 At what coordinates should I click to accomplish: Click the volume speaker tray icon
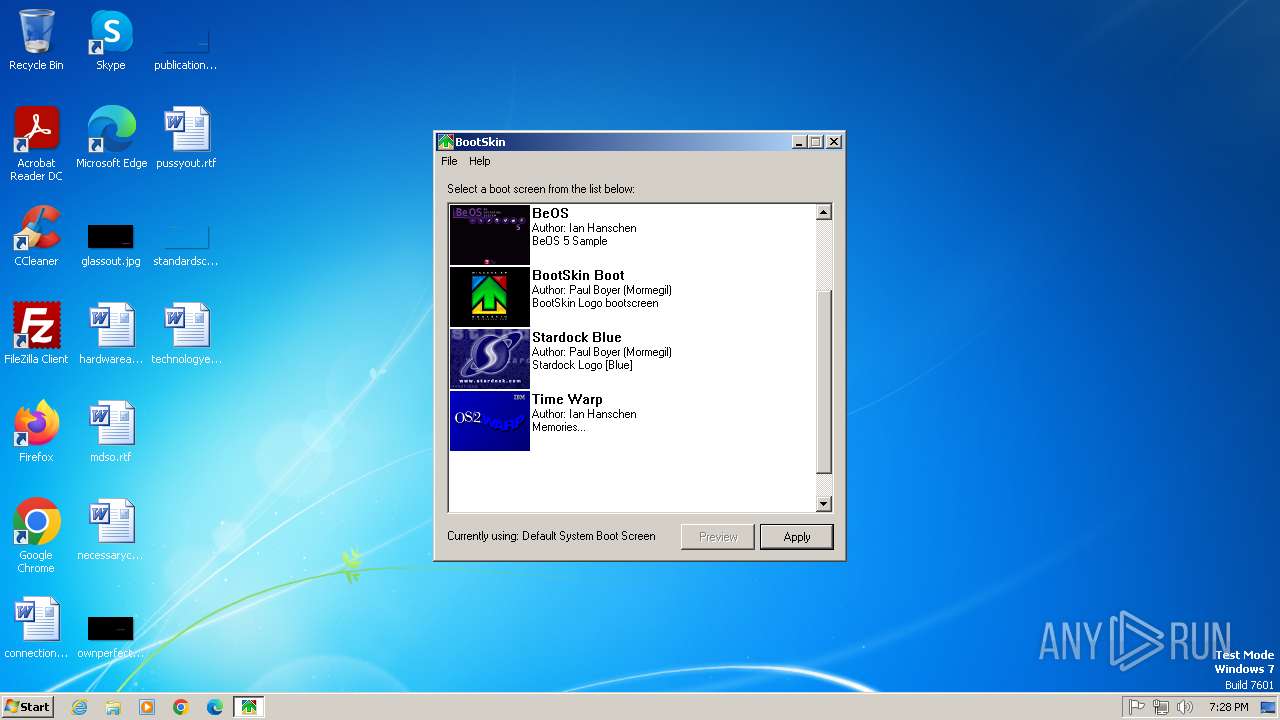(x=1185, y=707)
